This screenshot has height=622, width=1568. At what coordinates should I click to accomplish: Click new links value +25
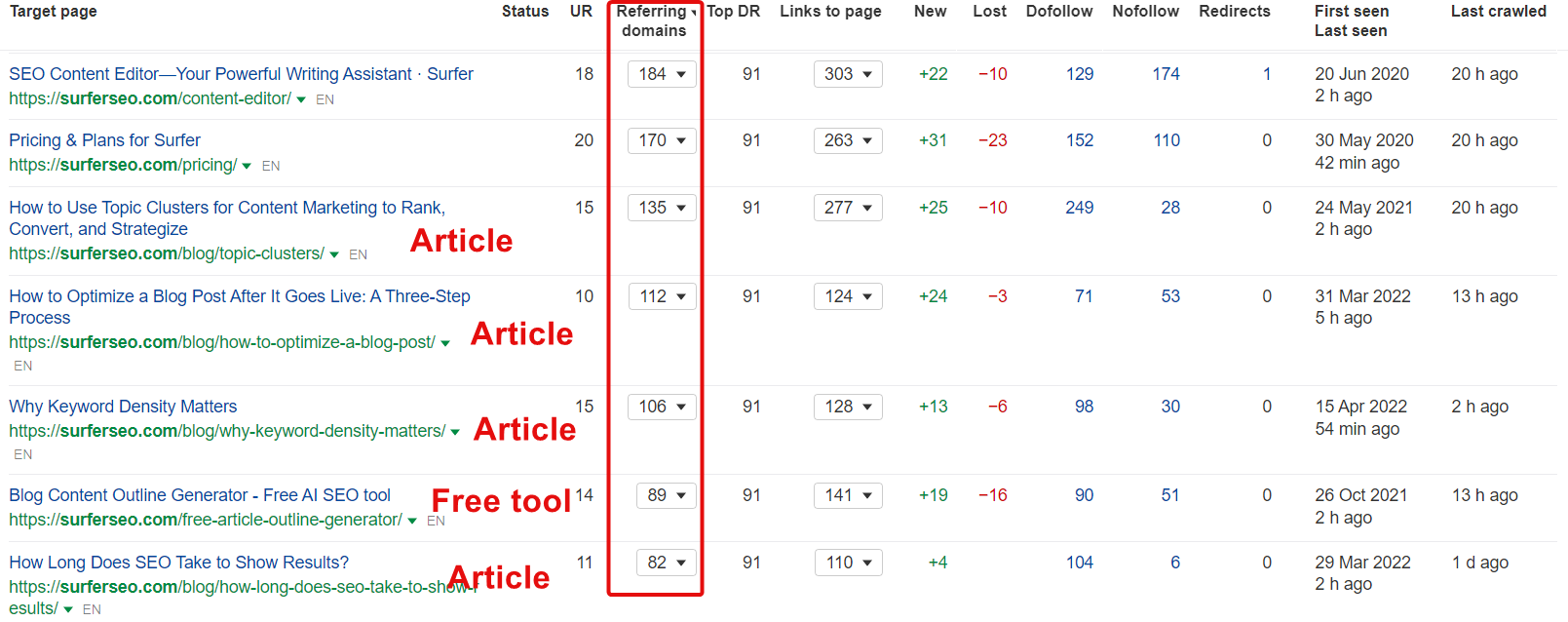(934, 208)
